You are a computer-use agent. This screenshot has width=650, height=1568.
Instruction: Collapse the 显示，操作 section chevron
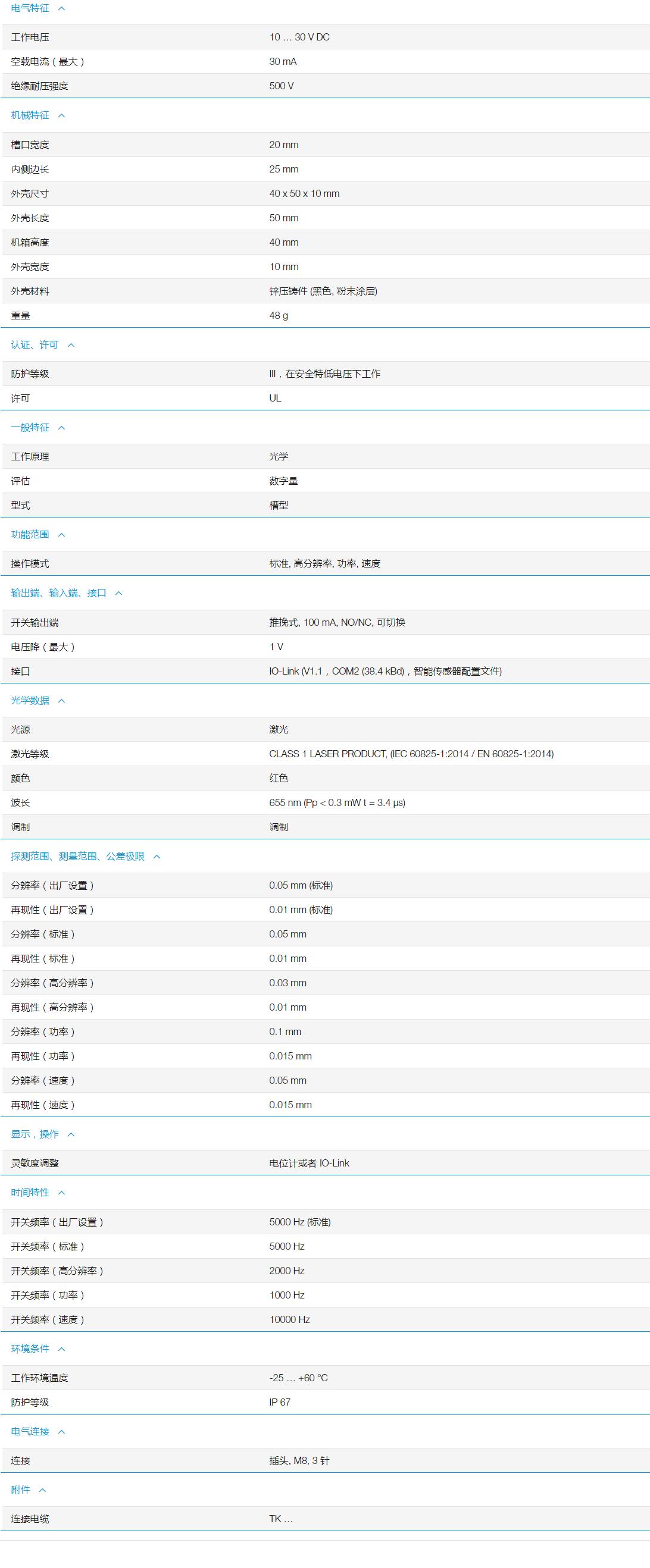(x=71, y=1134)
